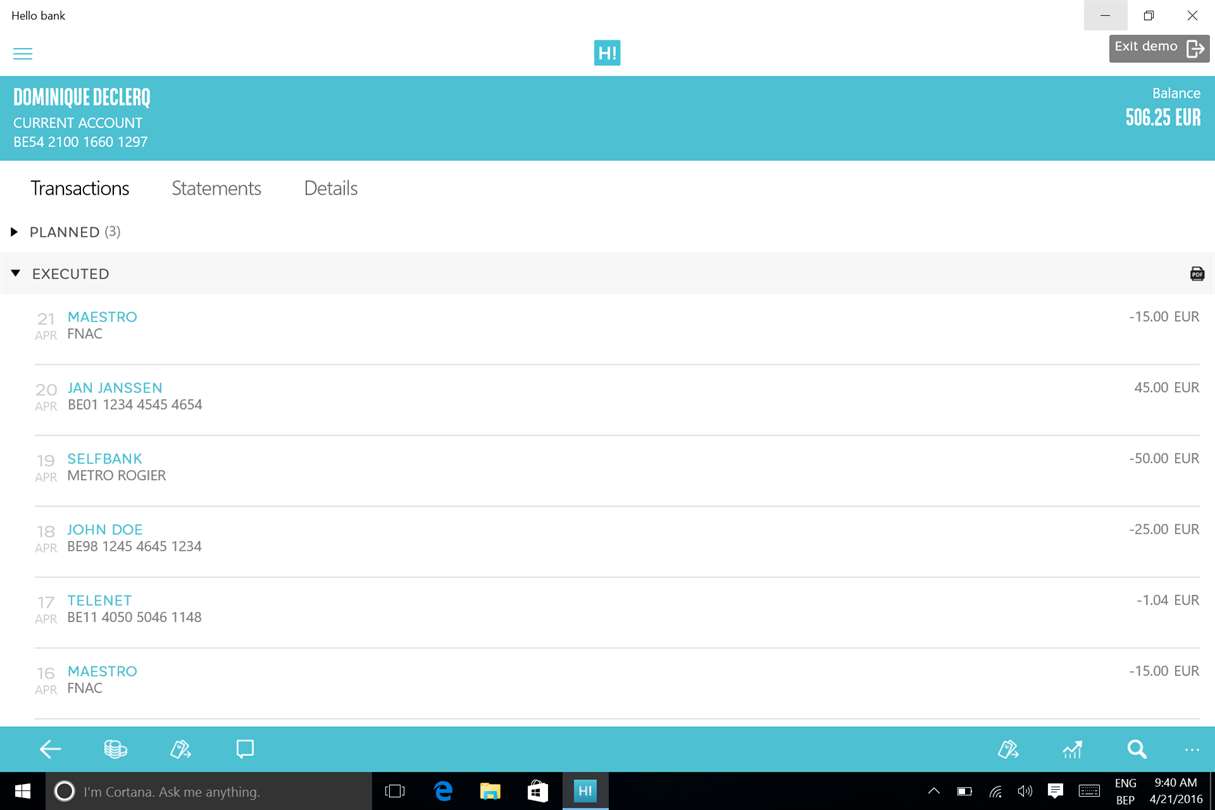This screenshot has width=1215, height=810.
Task: Open the chat message icon
Action: point(245,748)
